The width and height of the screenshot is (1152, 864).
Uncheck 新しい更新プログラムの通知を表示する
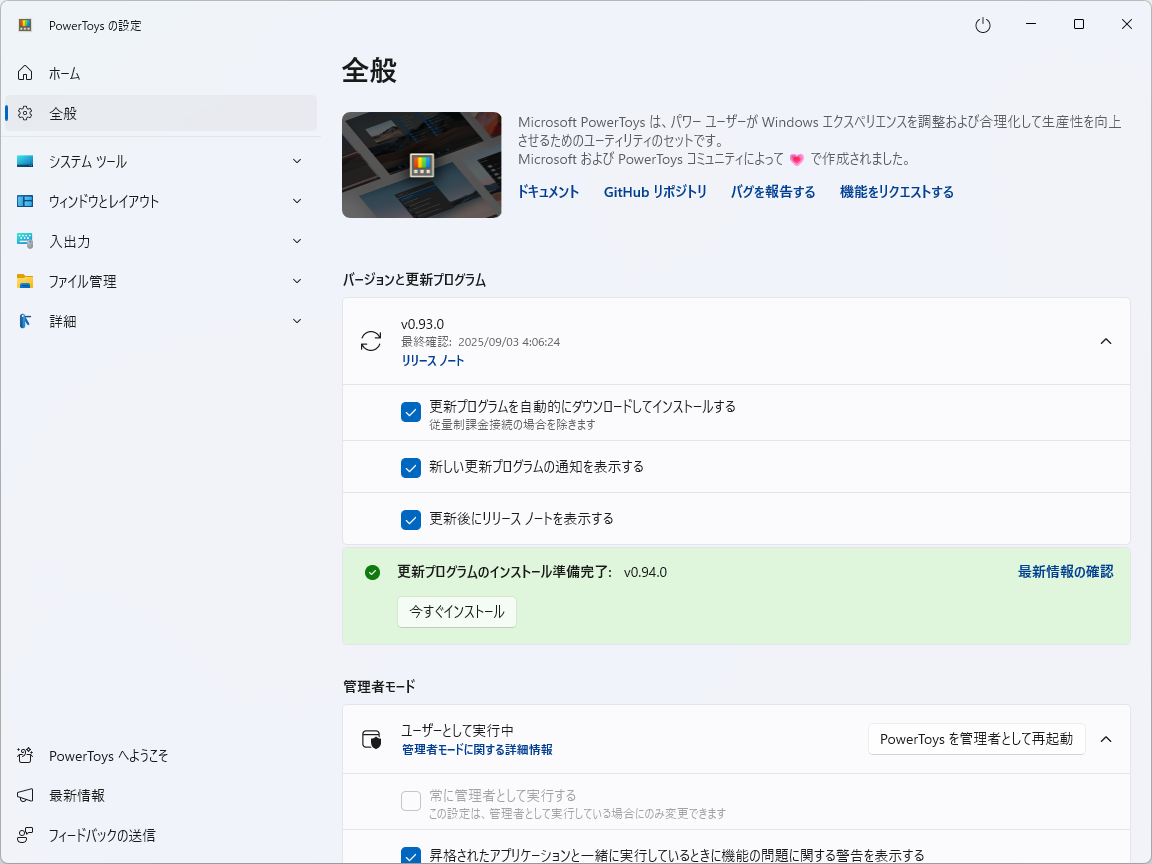coord(411,467)
